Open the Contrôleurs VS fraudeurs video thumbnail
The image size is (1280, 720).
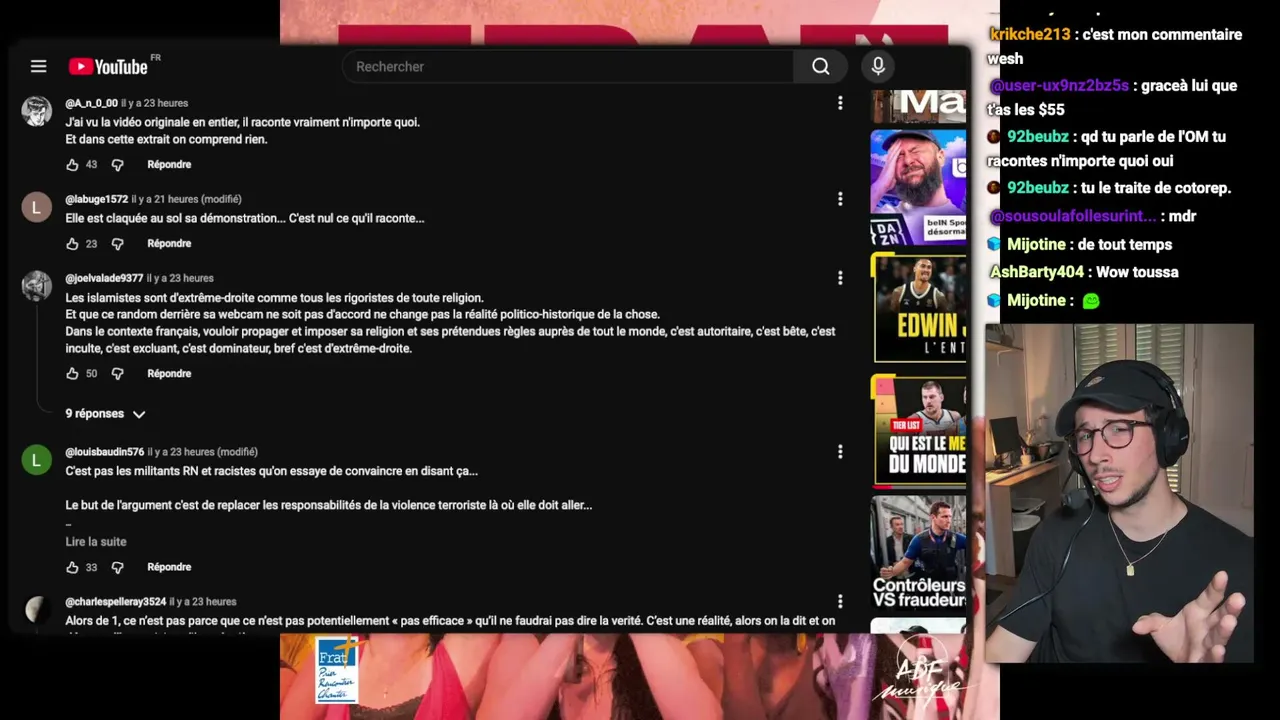coord(918,553)
